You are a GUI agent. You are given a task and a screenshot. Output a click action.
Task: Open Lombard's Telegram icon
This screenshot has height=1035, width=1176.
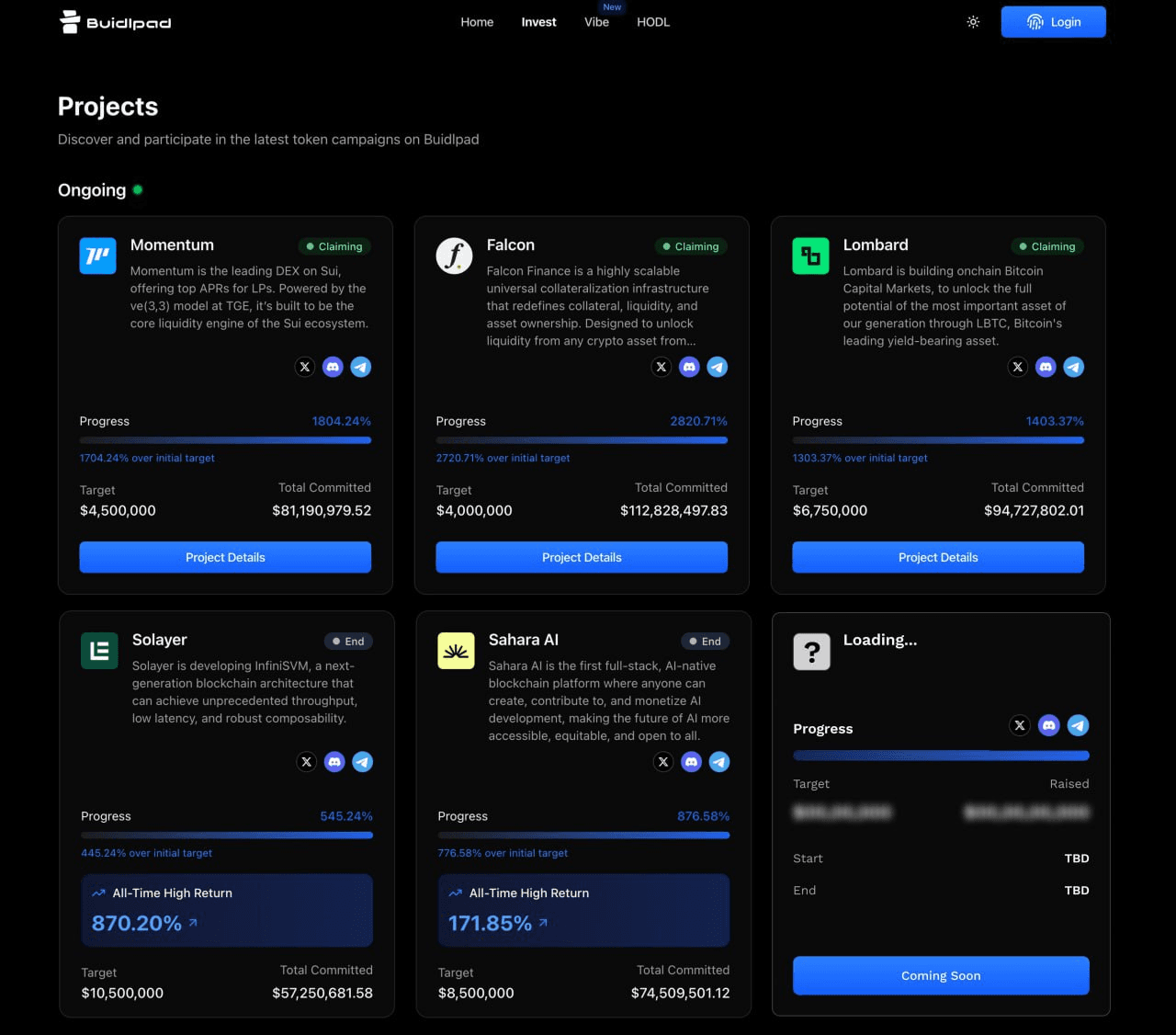point(1073,367)
